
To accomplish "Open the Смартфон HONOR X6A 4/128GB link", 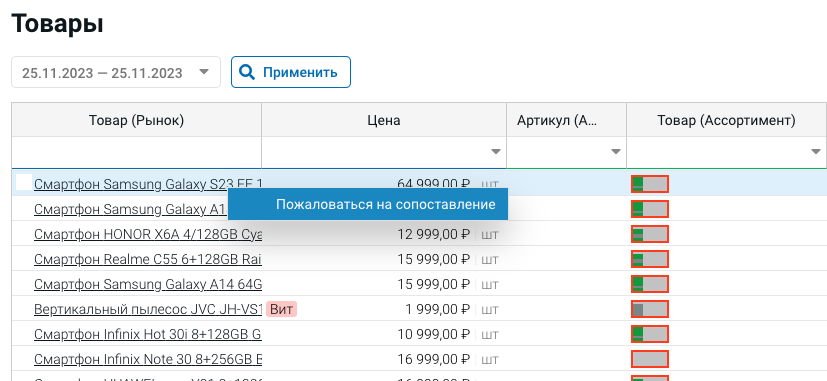I will [148, 234].
